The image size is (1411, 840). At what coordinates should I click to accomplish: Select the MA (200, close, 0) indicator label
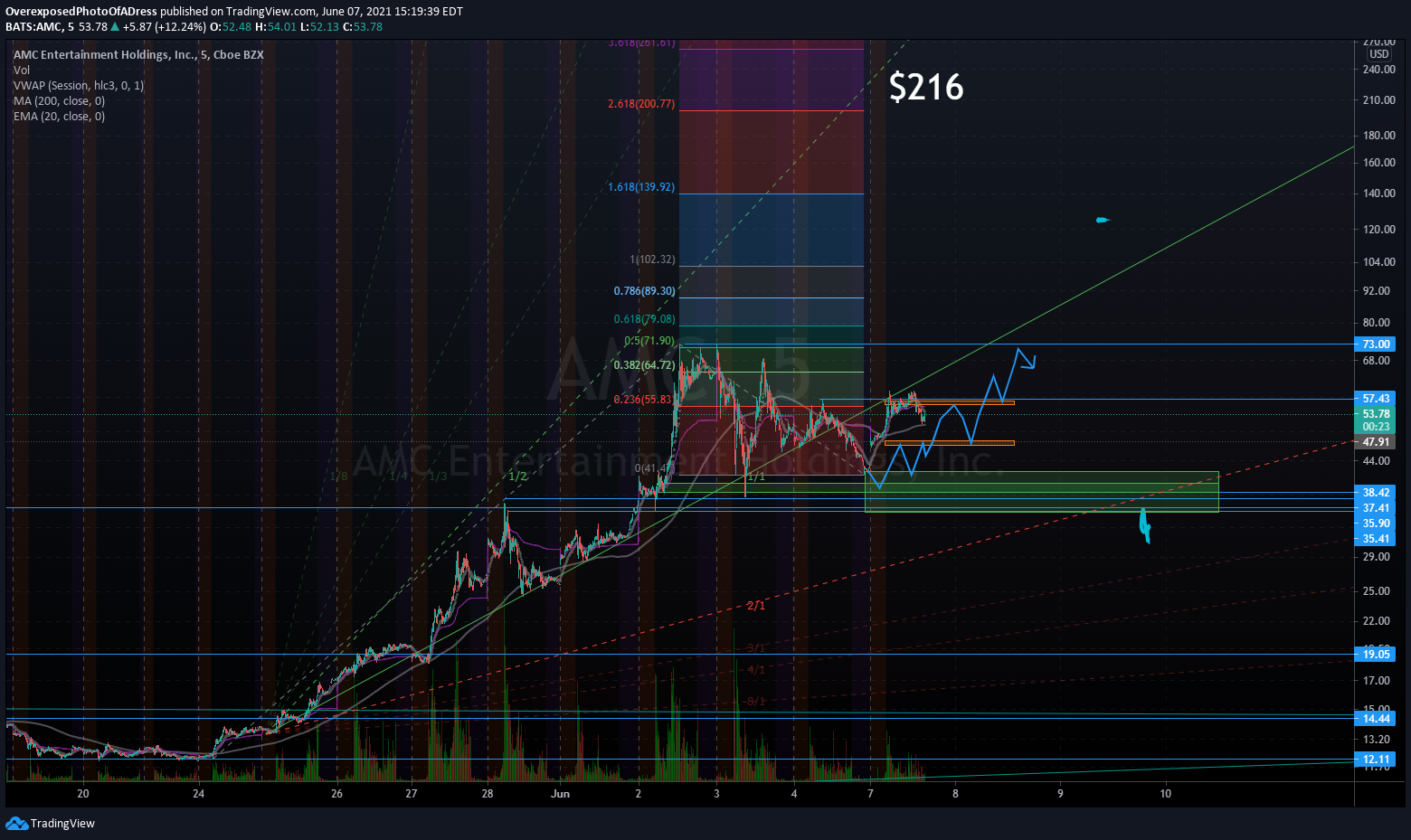pyautogui.click(x=59, y=100)
